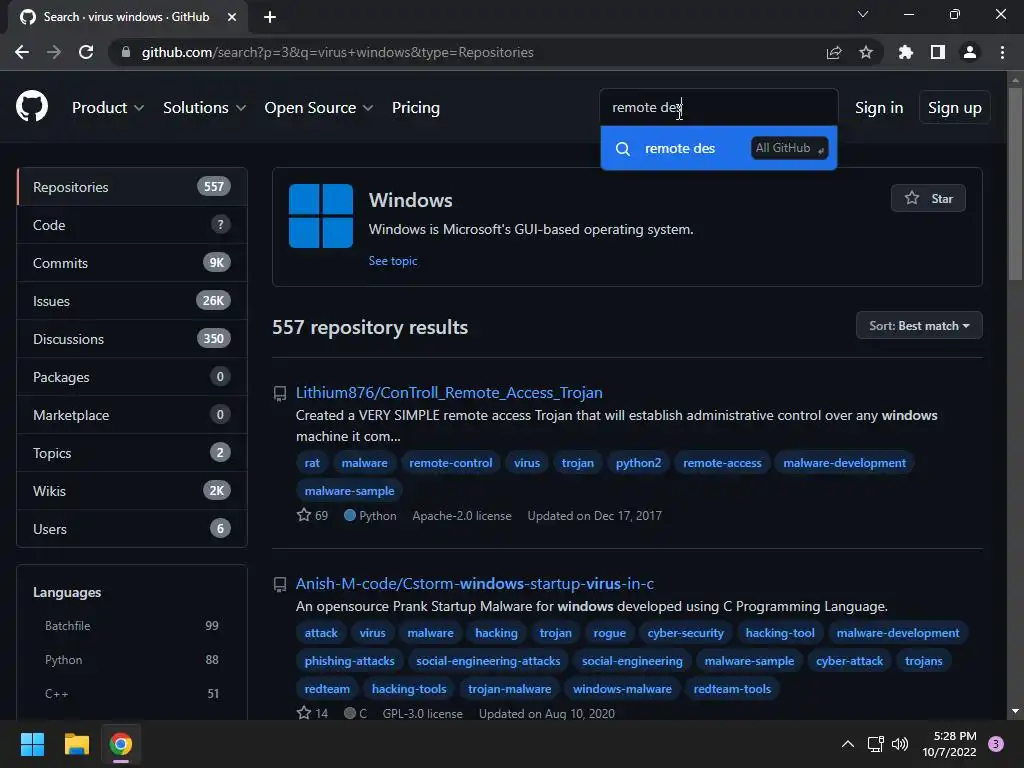Filter by Python language
The width and height of the screenshot is (1024, 768).
click(132, 660)
